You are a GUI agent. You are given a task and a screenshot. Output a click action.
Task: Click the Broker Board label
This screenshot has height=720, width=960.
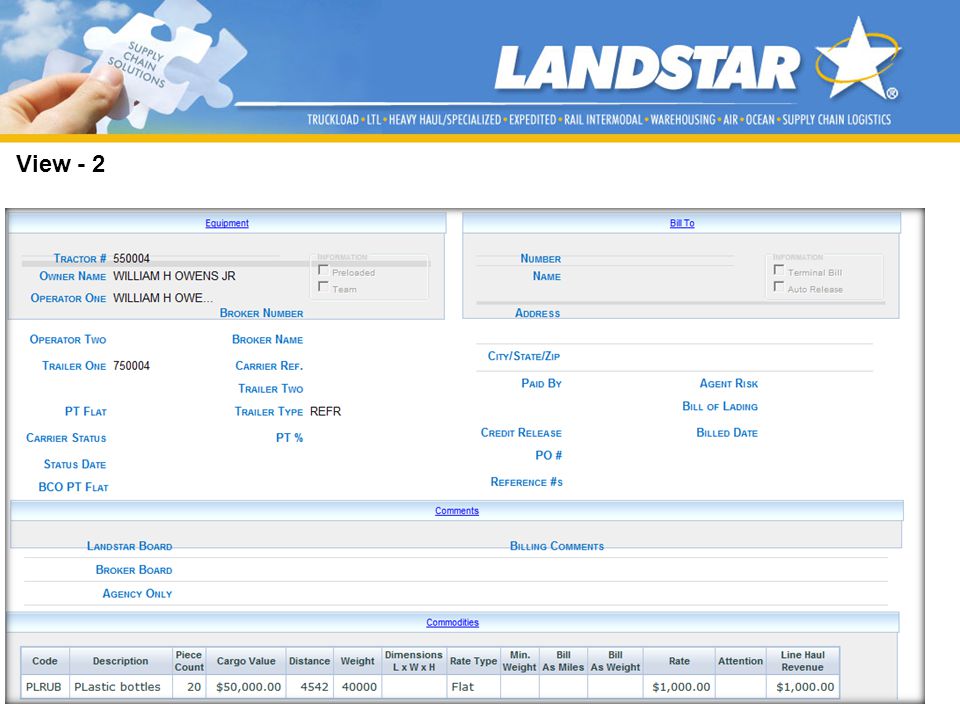[x=133, y=570]
